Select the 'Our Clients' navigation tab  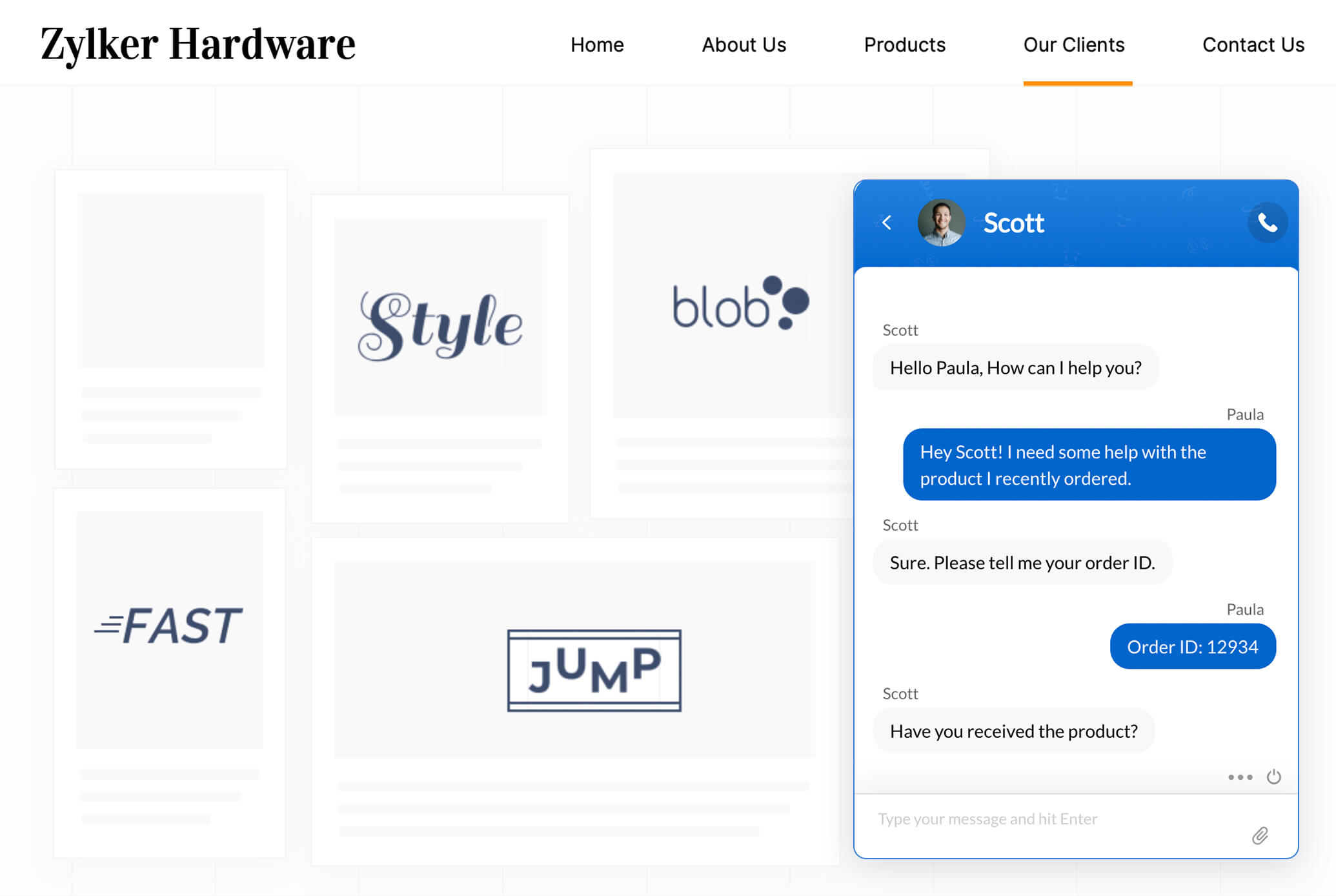pos(1074,44)
